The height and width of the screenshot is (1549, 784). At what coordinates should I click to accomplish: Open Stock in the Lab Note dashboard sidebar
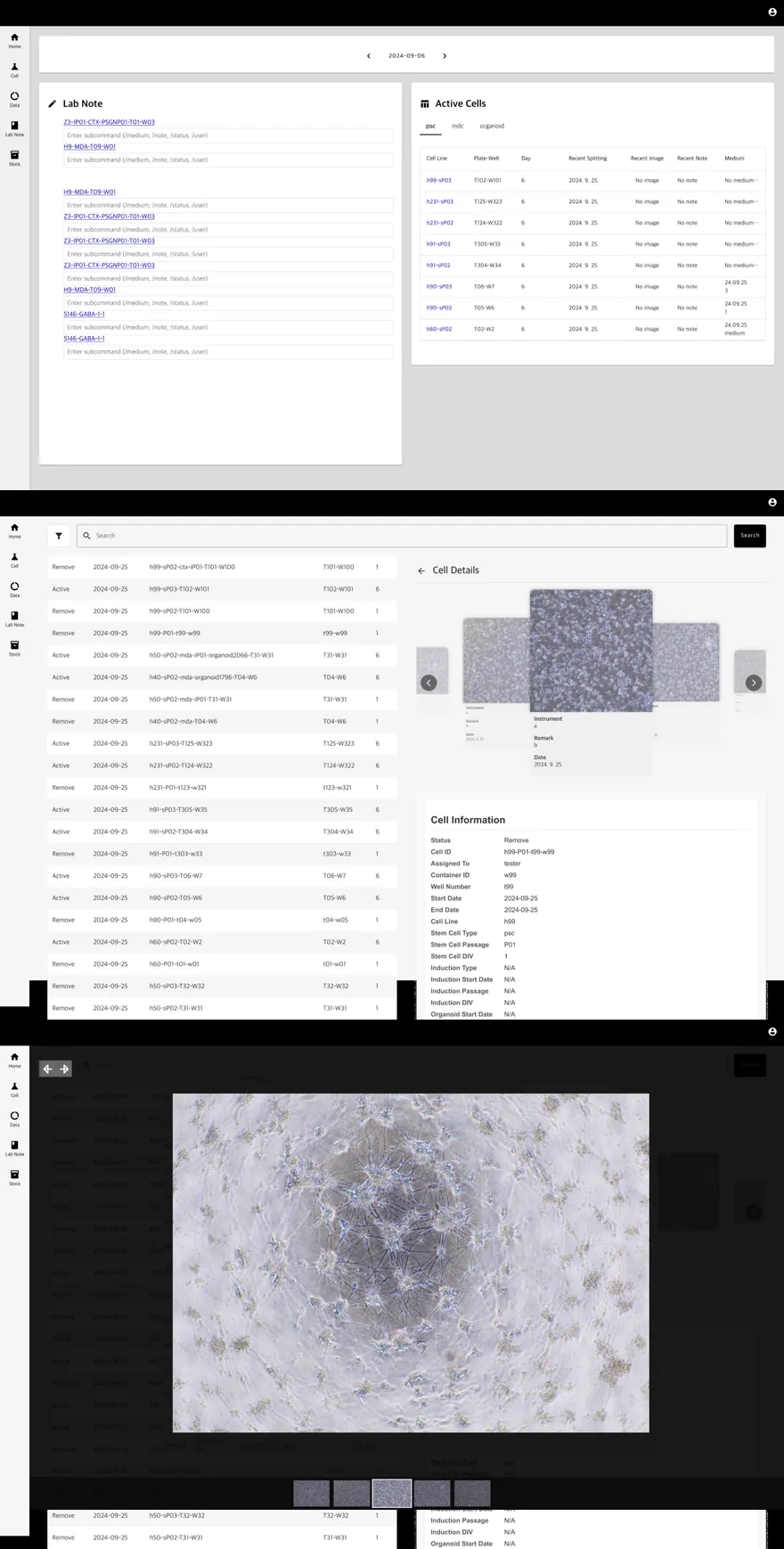tap(14, 158)
